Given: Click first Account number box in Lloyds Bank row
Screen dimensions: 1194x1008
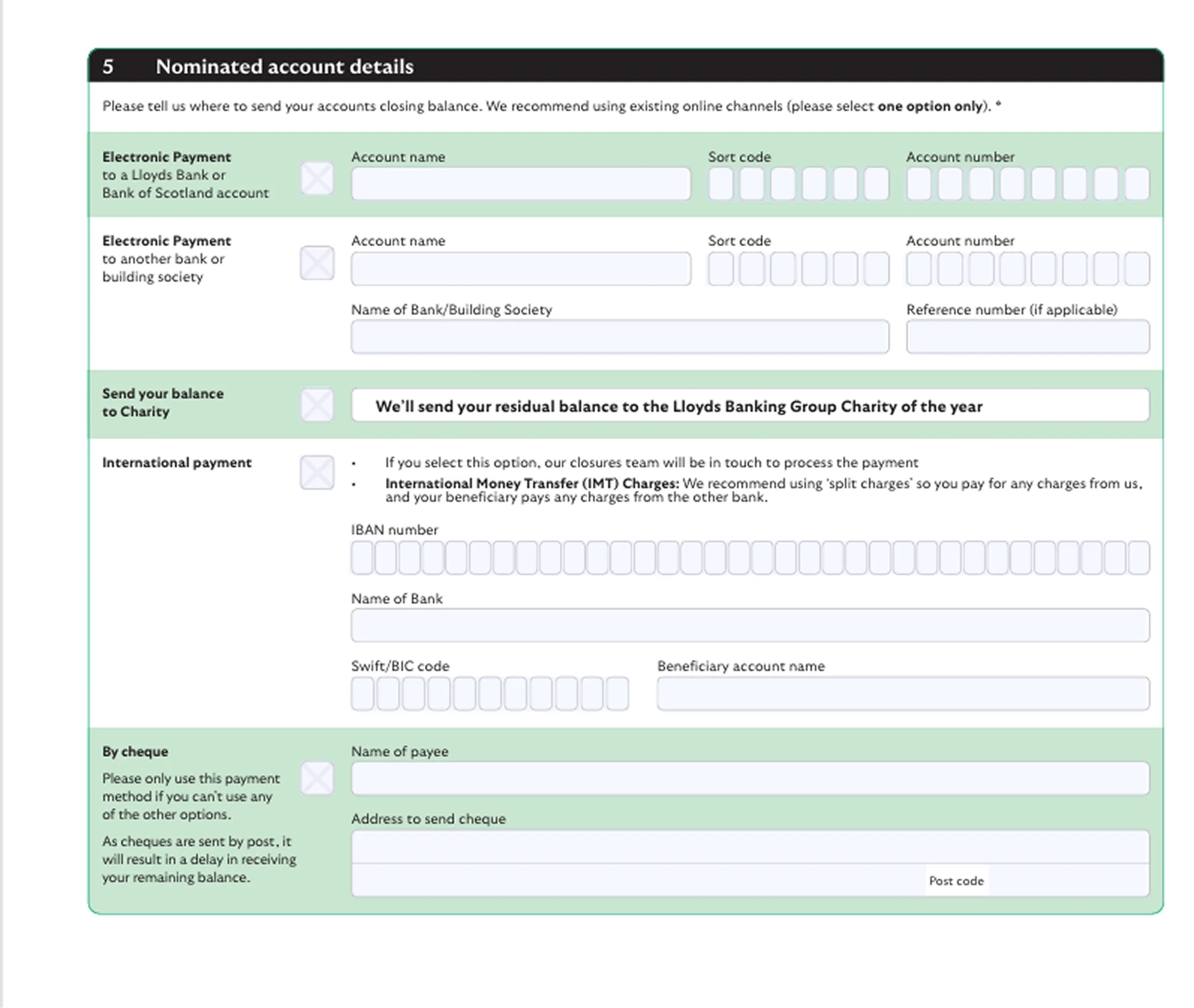Looking at the screenshot, I should pyautogui.click(x=919, y=183).
